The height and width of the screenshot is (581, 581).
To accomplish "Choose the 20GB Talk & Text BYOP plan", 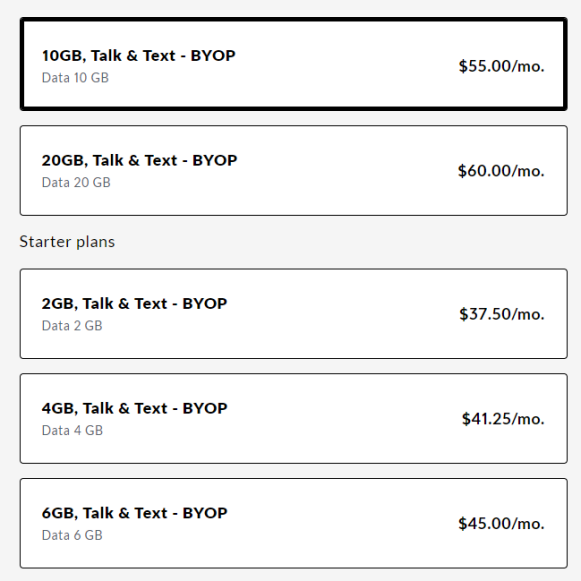I will coord(293,170).
